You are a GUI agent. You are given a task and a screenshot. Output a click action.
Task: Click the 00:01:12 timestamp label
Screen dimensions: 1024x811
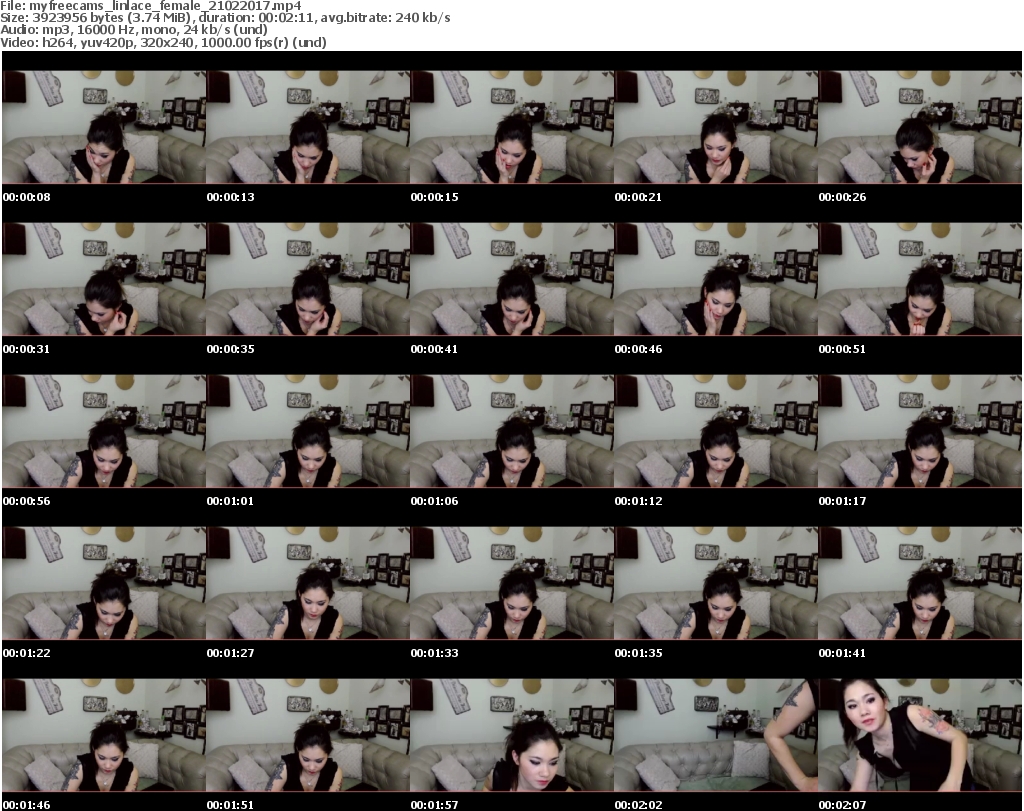pyautogui.click(x=639, y=501)
